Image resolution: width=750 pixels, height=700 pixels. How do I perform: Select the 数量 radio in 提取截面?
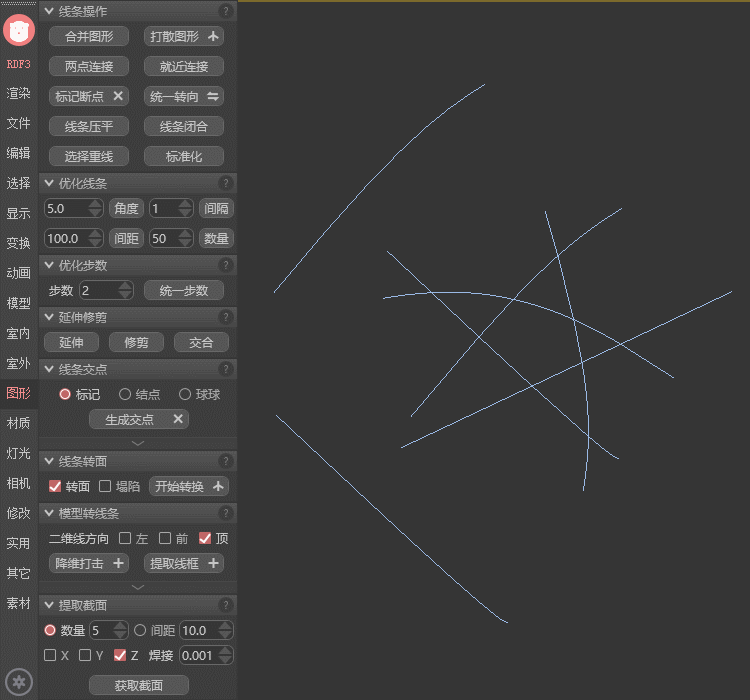click(50, 630)
